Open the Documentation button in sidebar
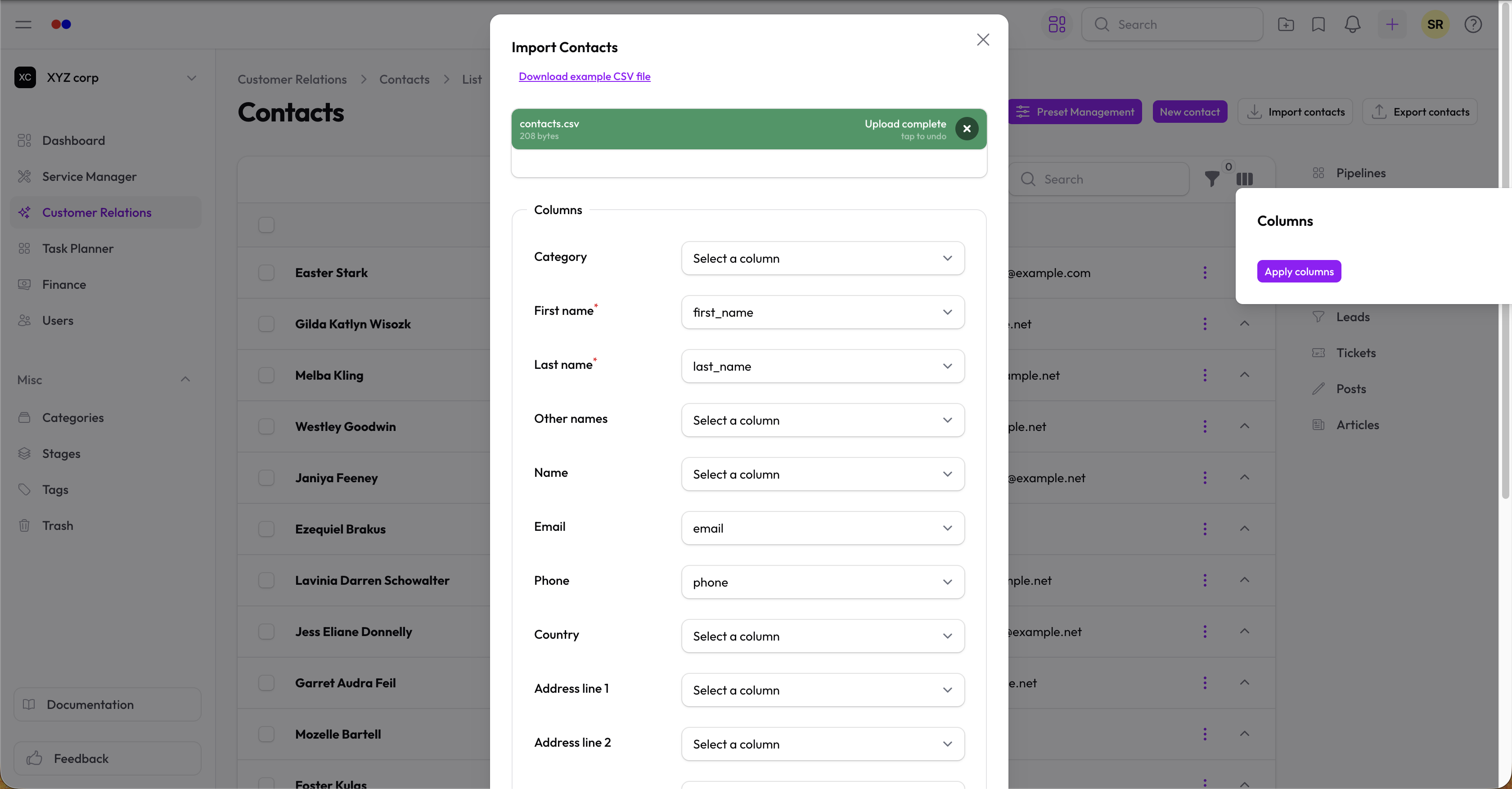Viewport: 1512px width, 789px height. point(108,704)
